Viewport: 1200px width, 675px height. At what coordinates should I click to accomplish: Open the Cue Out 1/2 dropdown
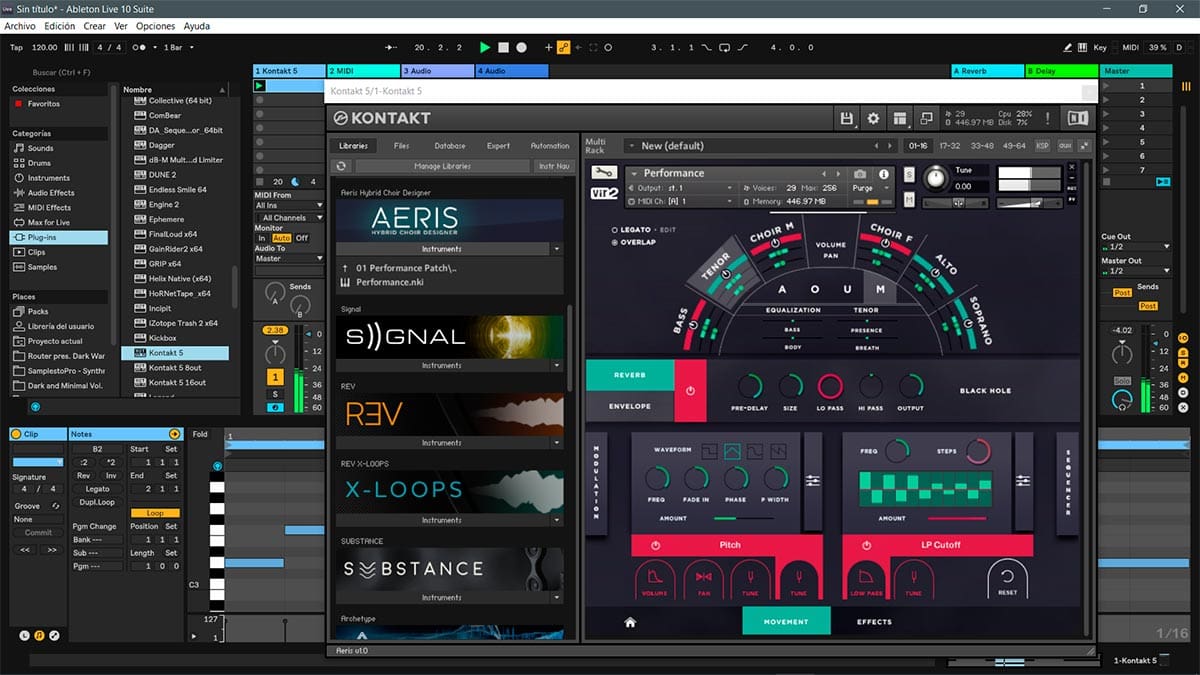click(x=1136, y=246)
